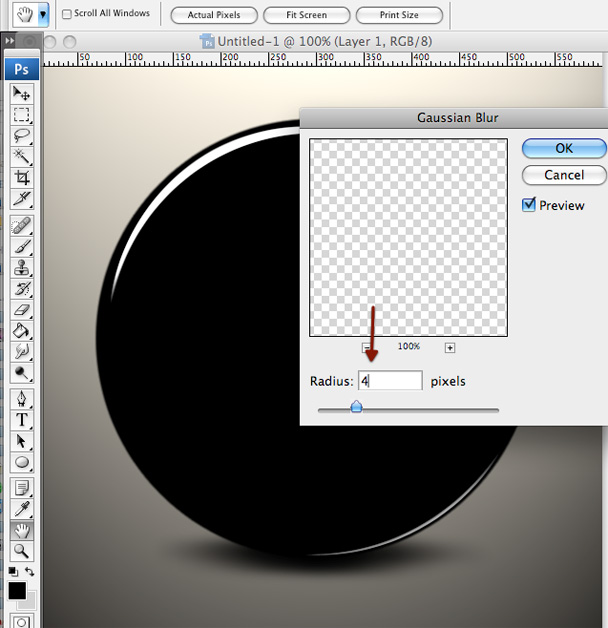Click the Print Size button
608x628 pixels.
click(399, 15)
